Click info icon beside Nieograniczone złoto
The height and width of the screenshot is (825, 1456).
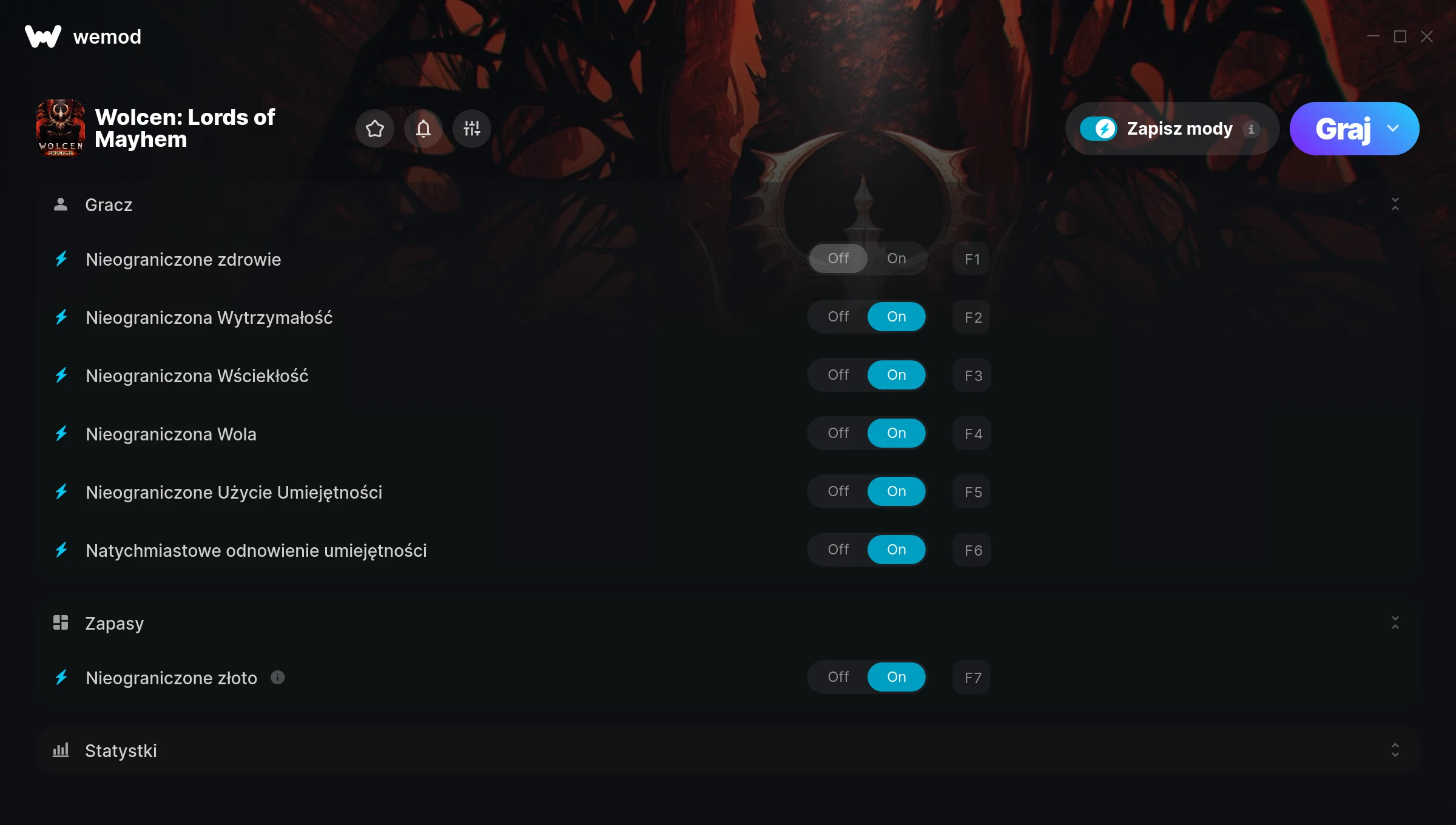tap(278, 678)
